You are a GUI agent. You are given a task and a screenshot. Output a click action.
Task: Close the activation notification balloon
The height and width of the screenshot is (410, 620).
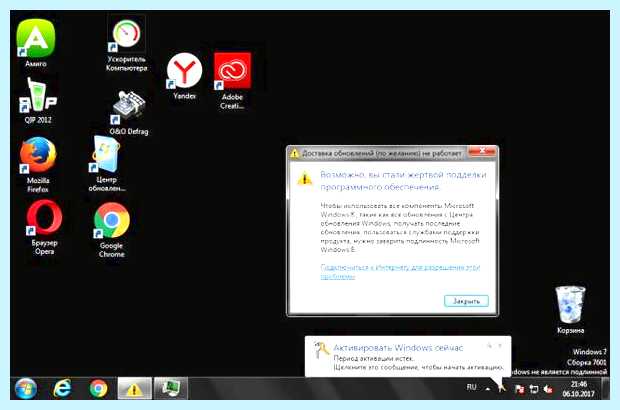click(500, 346)
